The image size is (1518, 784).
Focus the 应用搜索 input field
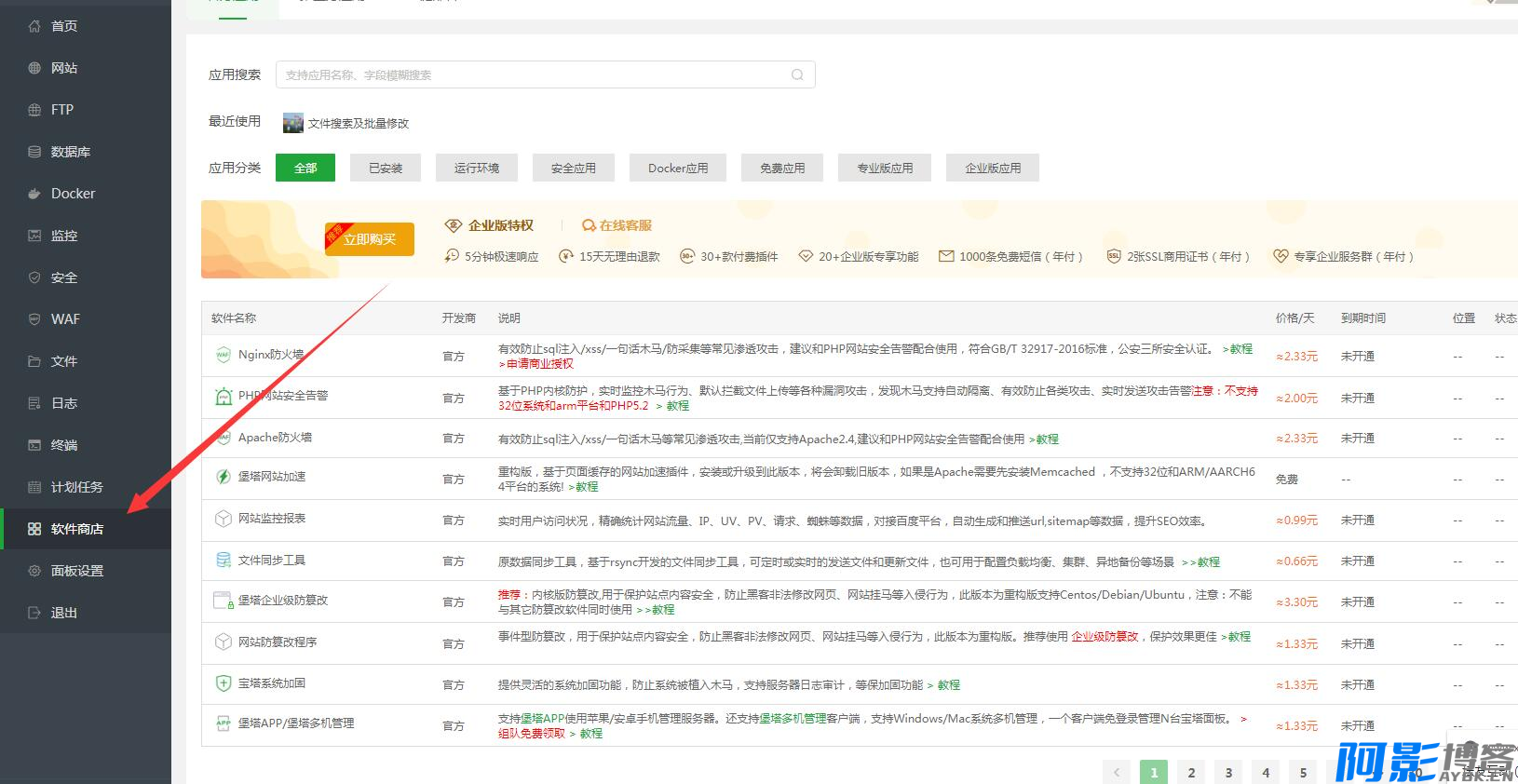[x=546, y=74]
